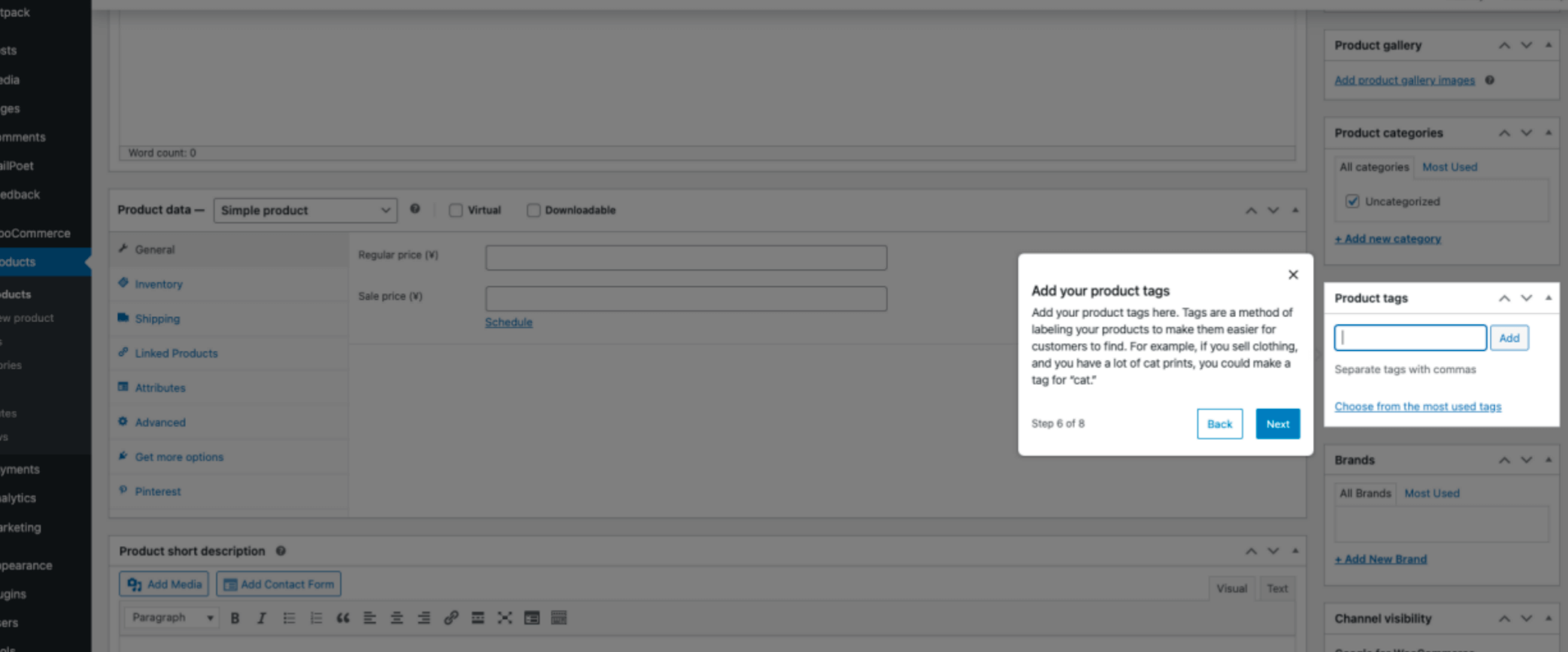The height and width of the screenshot is (652, 1568).
Task: Click the Italic formatting icon
Action: 262,618
